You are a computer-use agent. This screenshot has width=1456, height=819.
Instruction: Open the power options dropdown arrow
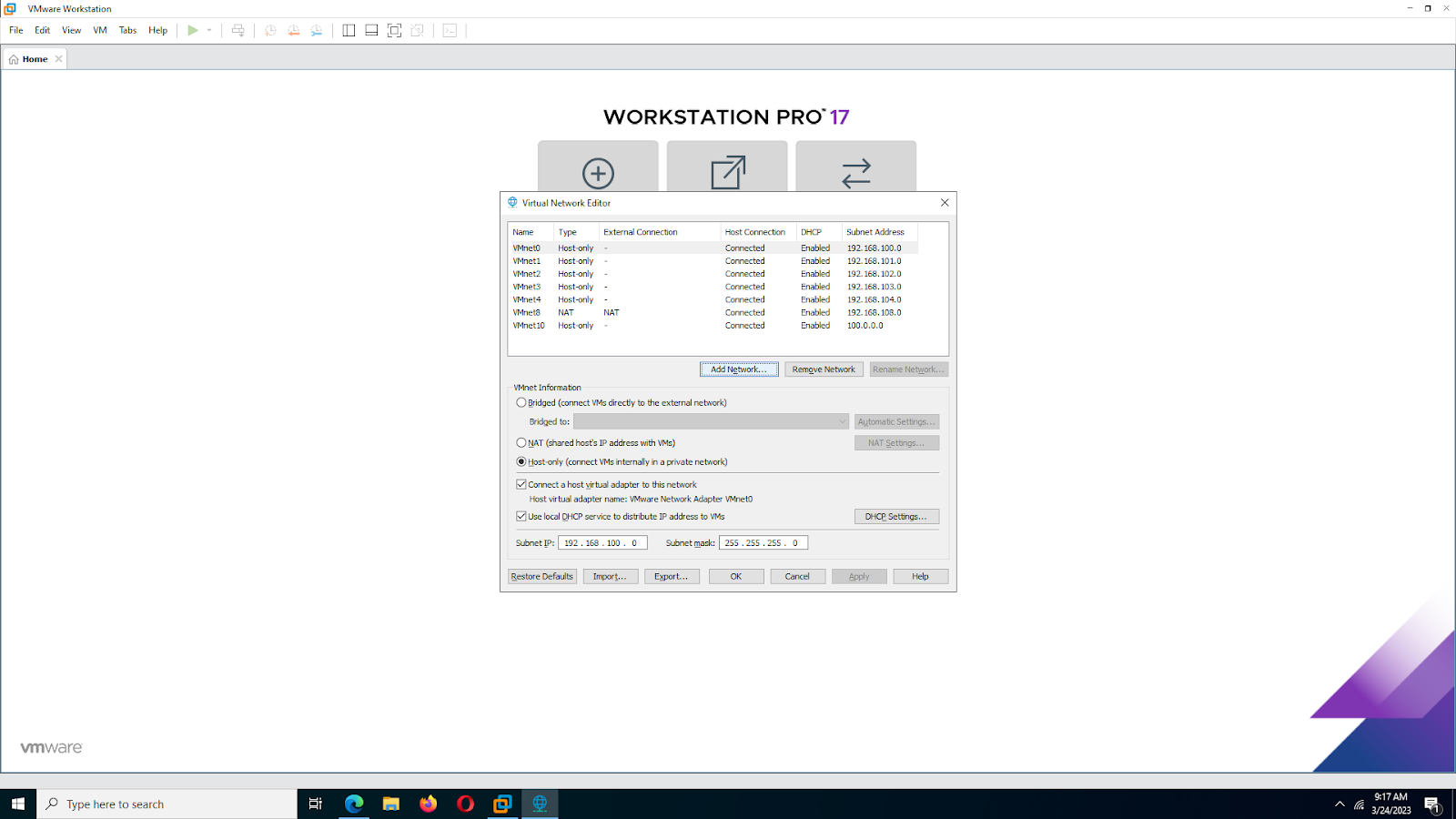point(209,30)
